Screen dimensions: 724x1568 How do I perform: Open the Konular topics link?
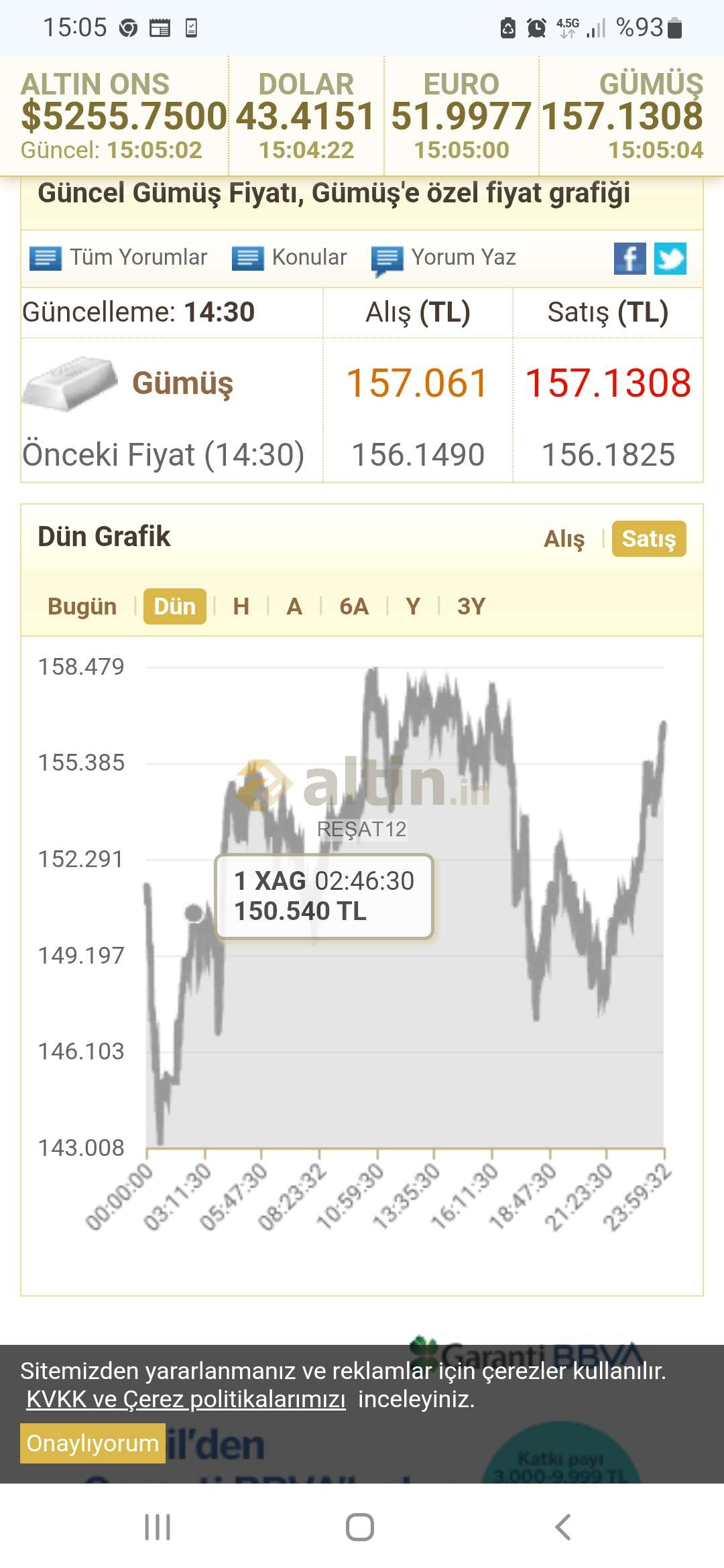(x=308, y=257)
